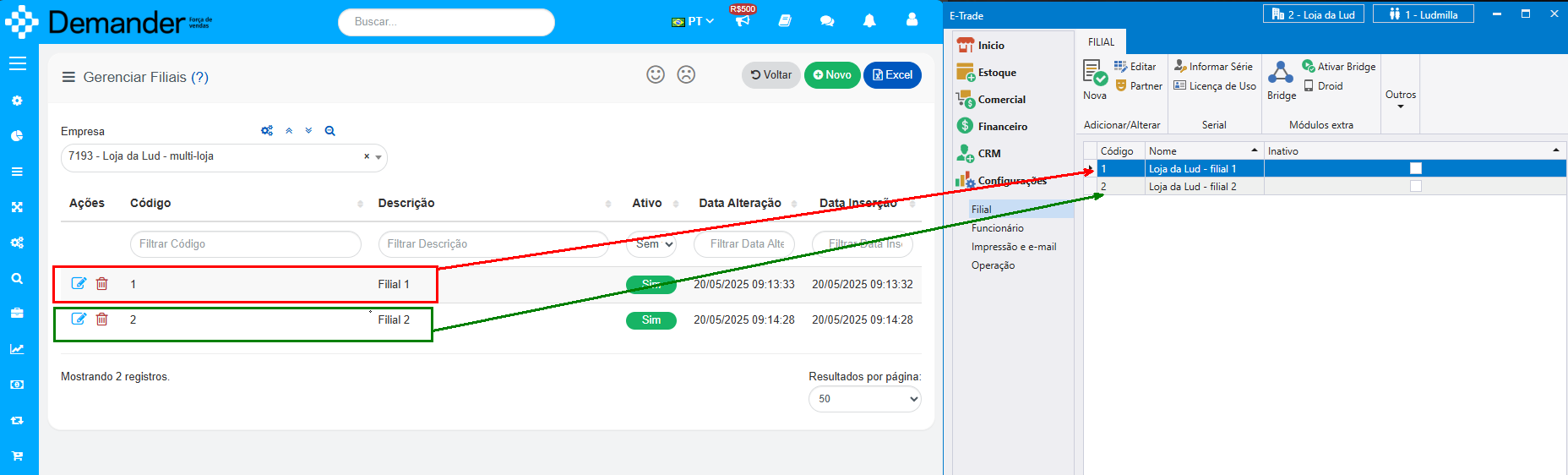Click the magnifier sidebar icon
The image size is (1568, 475).
click(x=17, y=278)
